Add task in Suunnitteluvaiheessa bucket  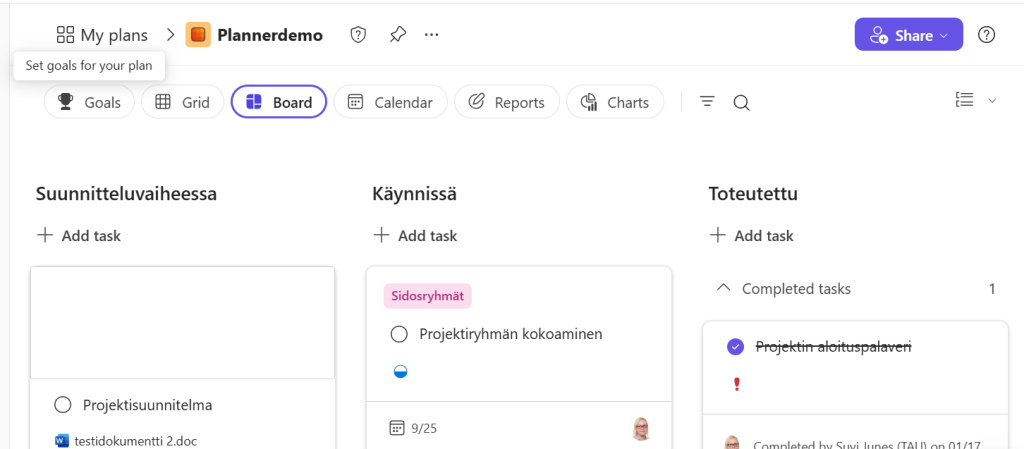click(x=79, y=236)
